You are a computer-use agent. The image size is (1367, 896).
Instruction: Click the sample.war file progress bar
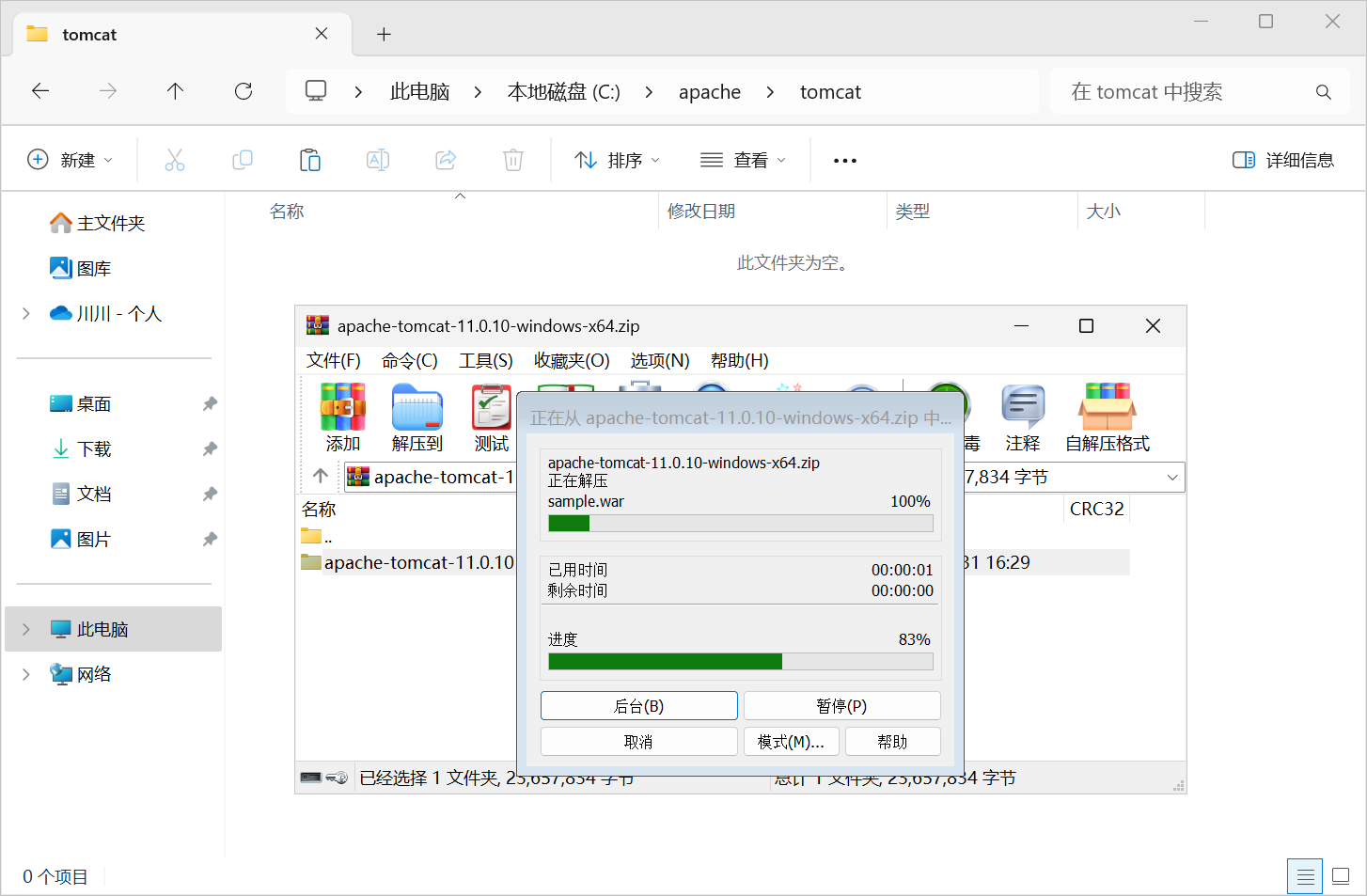[x=741, y=524]
